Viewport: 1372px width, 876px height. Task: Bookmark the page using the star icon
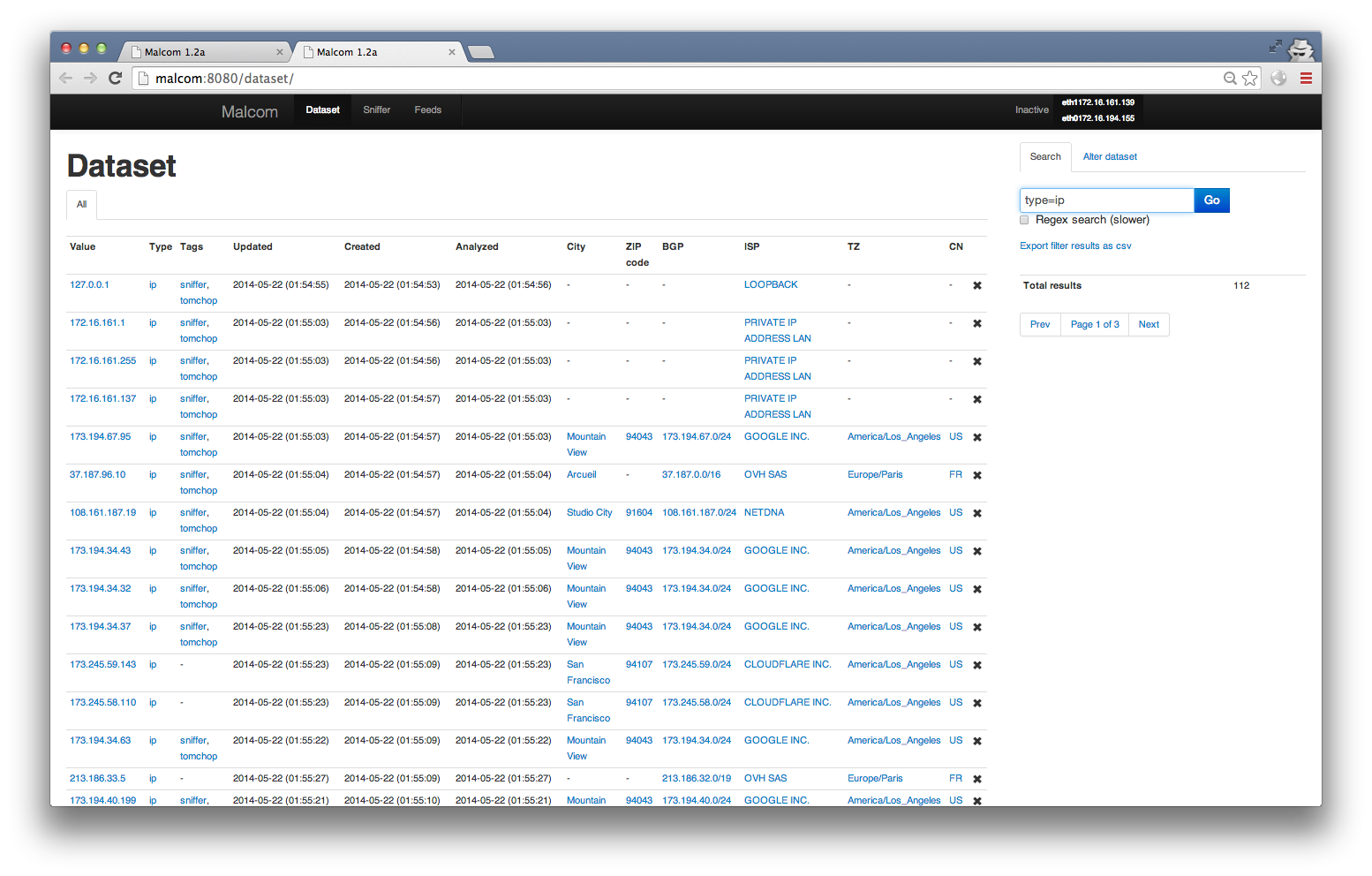(x=1250, y=78)
